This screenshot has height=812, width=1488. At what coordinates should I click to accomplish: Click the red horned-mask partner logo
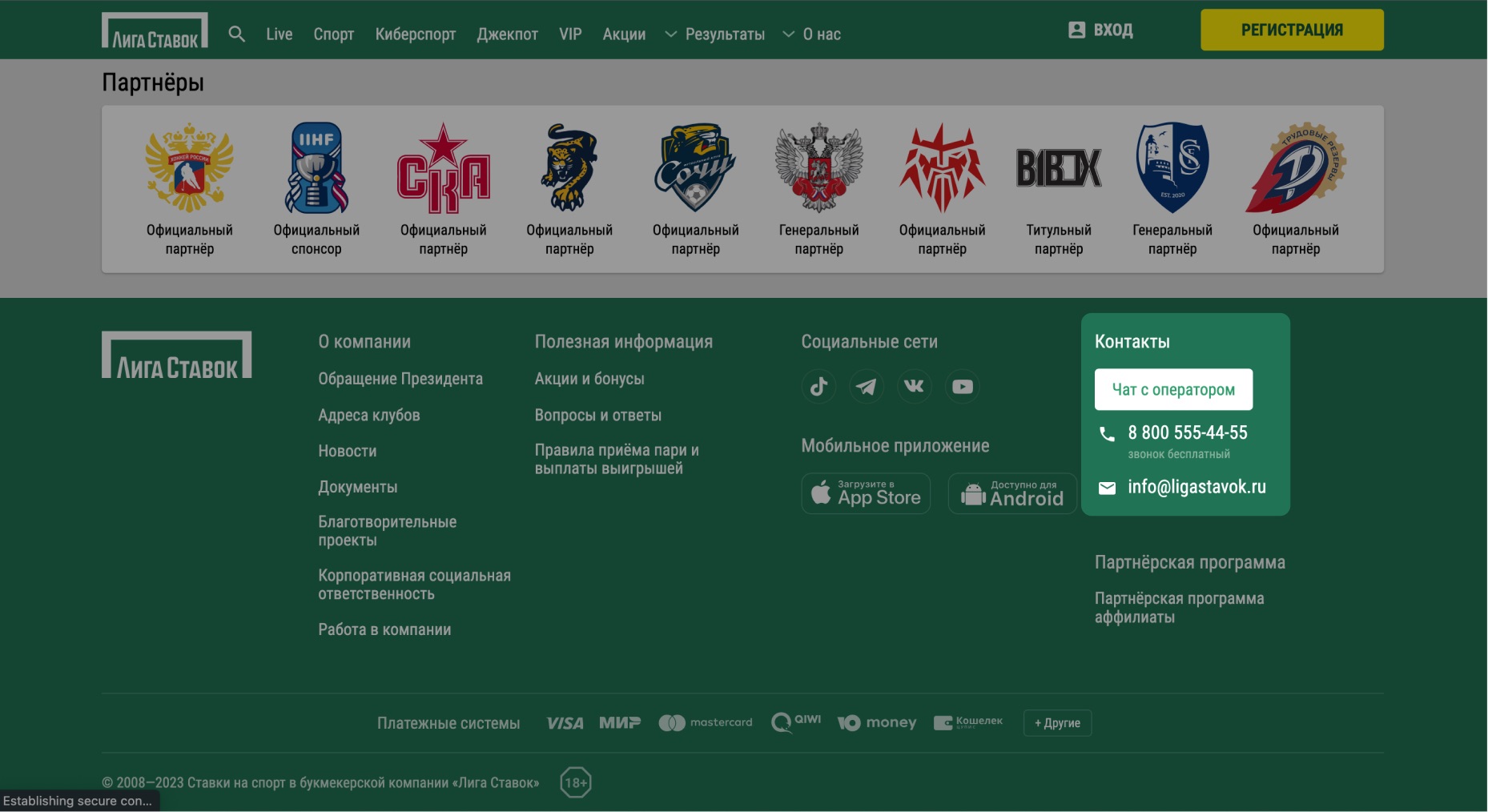[942, 167]
